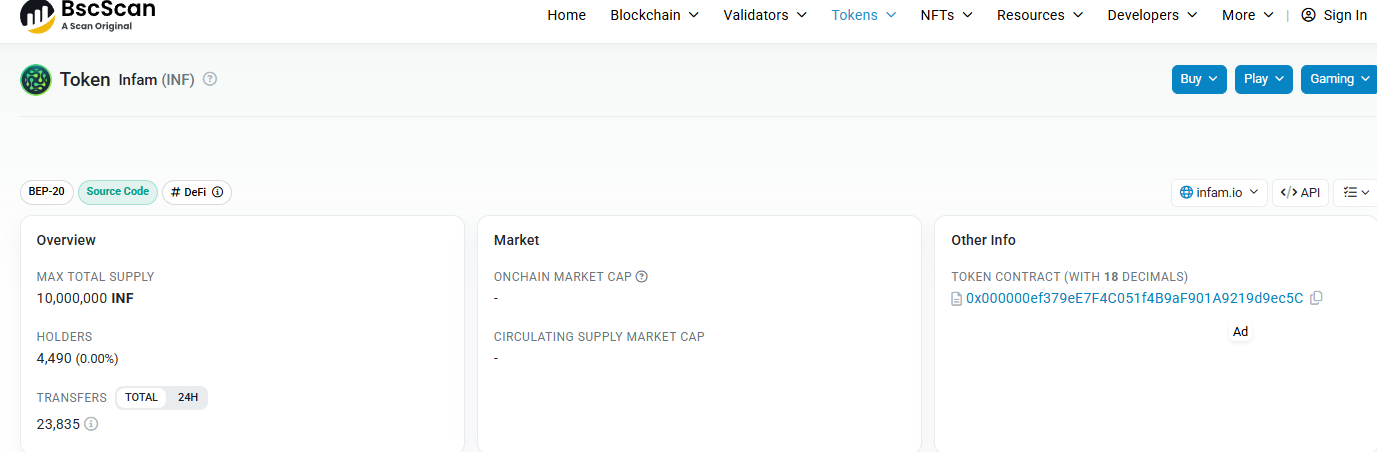Screen dimensions: 1377x452
Task: Click the Onchain Market Cap help icon
Action: [642, 277]
